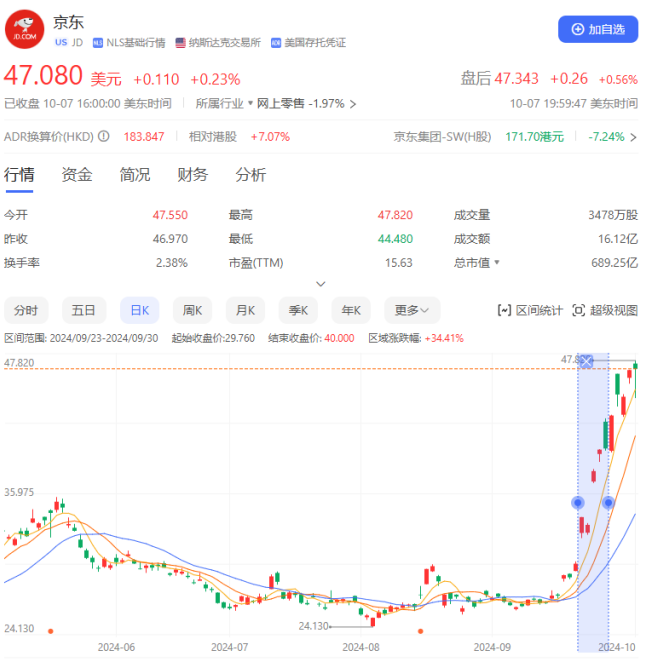Screen dimensions: 645x661
Task: Click the 纳斯达克交易所 flag icon
Action: [180, 43]
